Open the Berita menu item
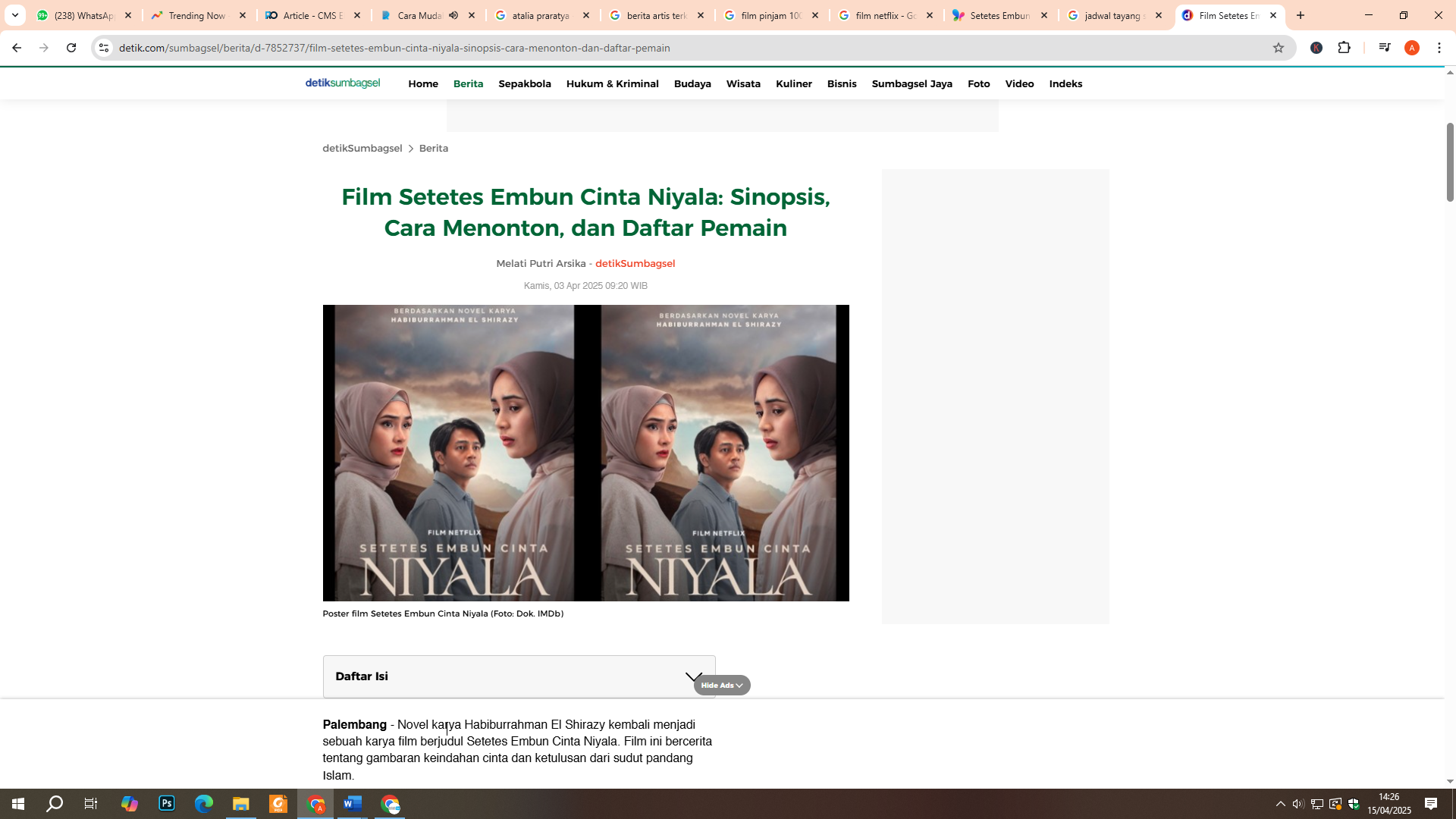The width and height of the screenshot is (1456, 819). click(468, 84)
